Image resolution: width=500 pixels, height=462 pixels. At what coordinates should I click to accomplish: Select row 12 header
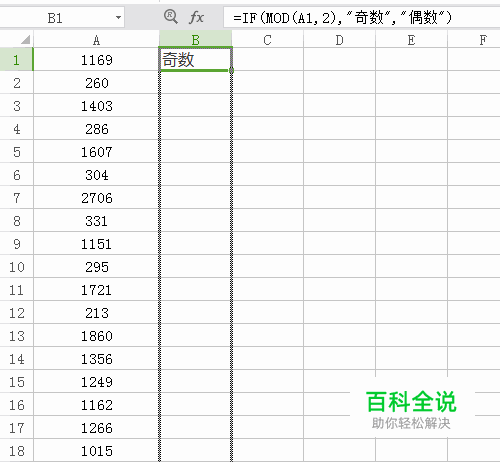(16, 312)
